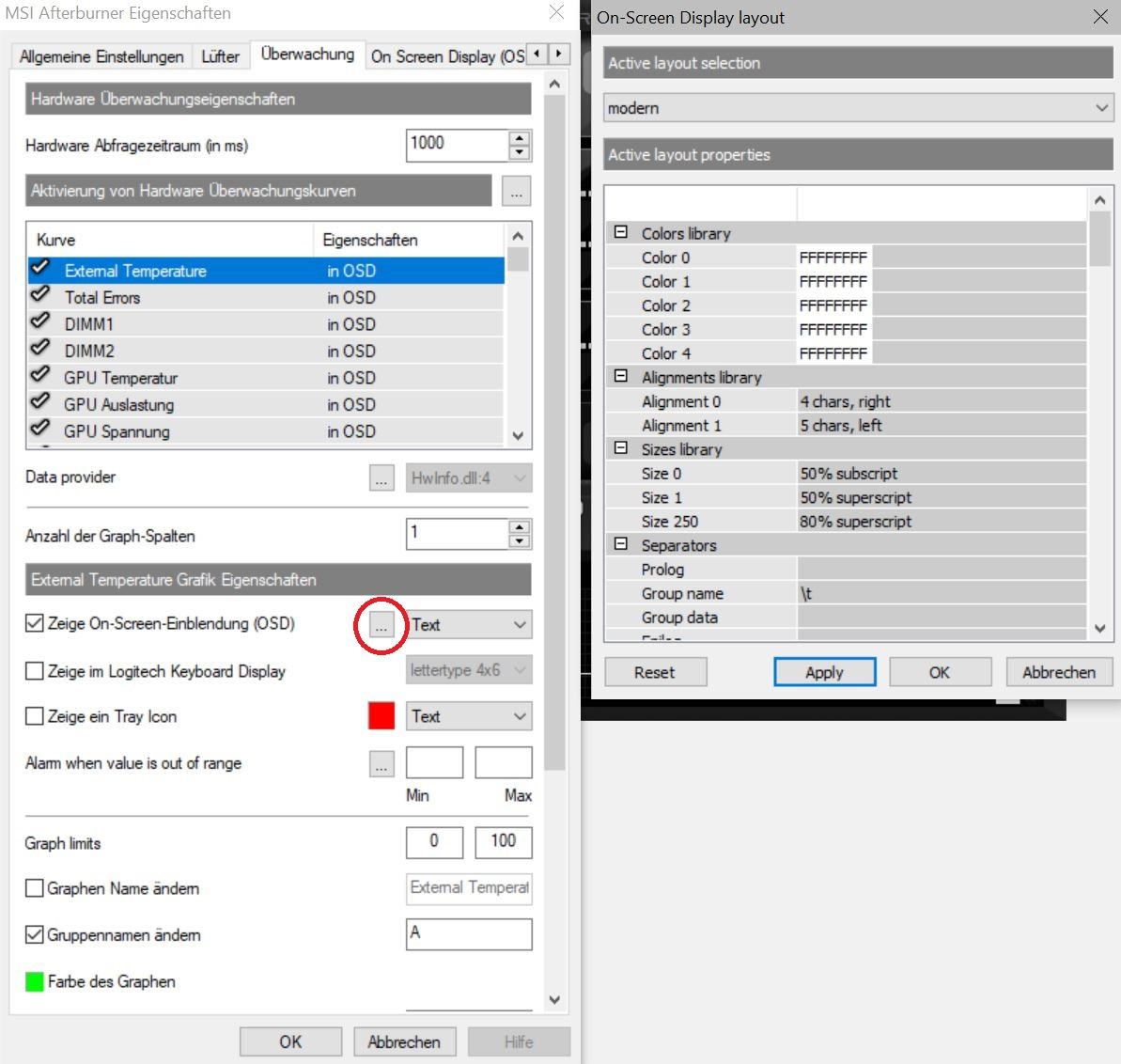1121x1064 pixels.
Task: Select the Size 250 value cell
Action: point(942,522)
